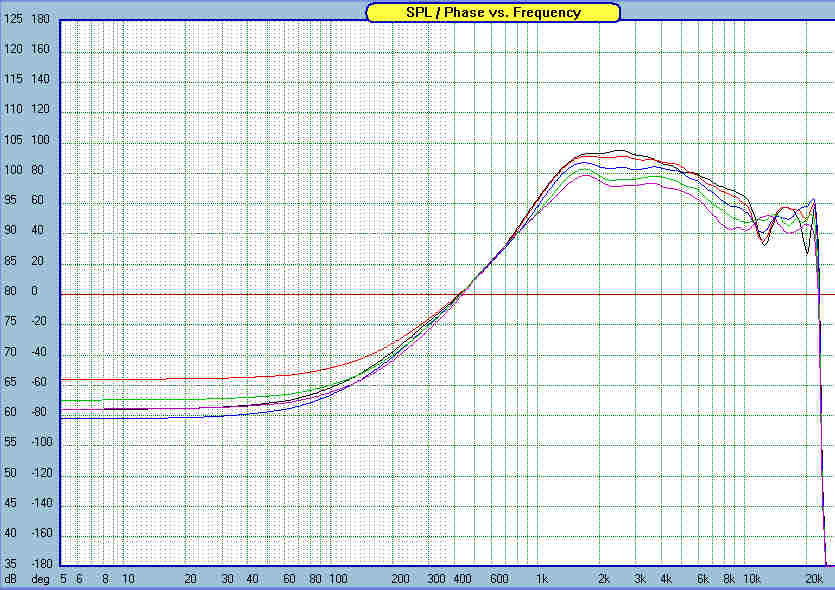Image resolution: width=835 pixels, height=590 pixels.
Task: Click the -180 phase axis value
Action: tap(41, 563)
